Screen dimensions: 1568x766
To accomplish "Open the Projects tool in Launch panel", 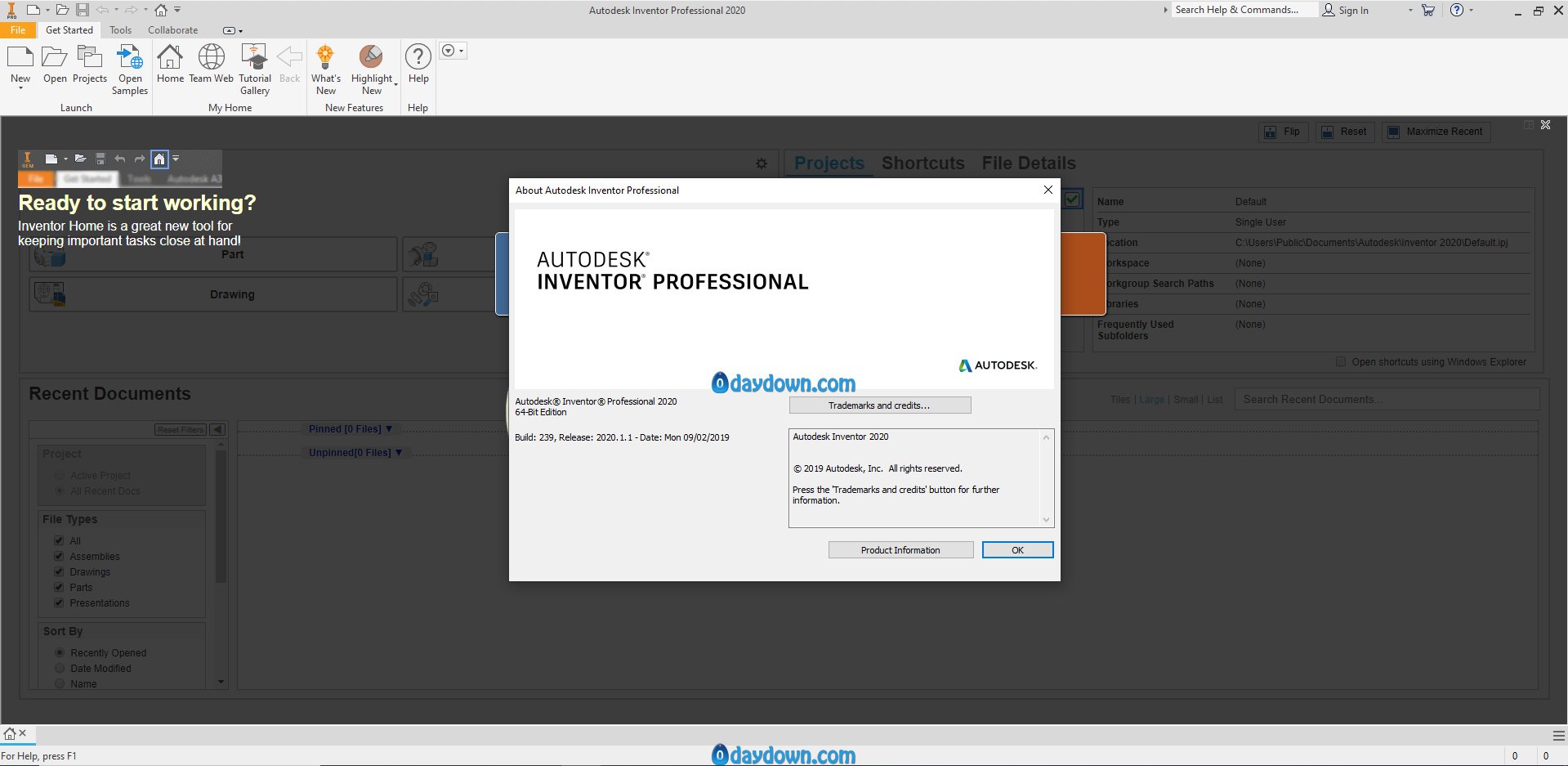I will [x=89, y=57].
